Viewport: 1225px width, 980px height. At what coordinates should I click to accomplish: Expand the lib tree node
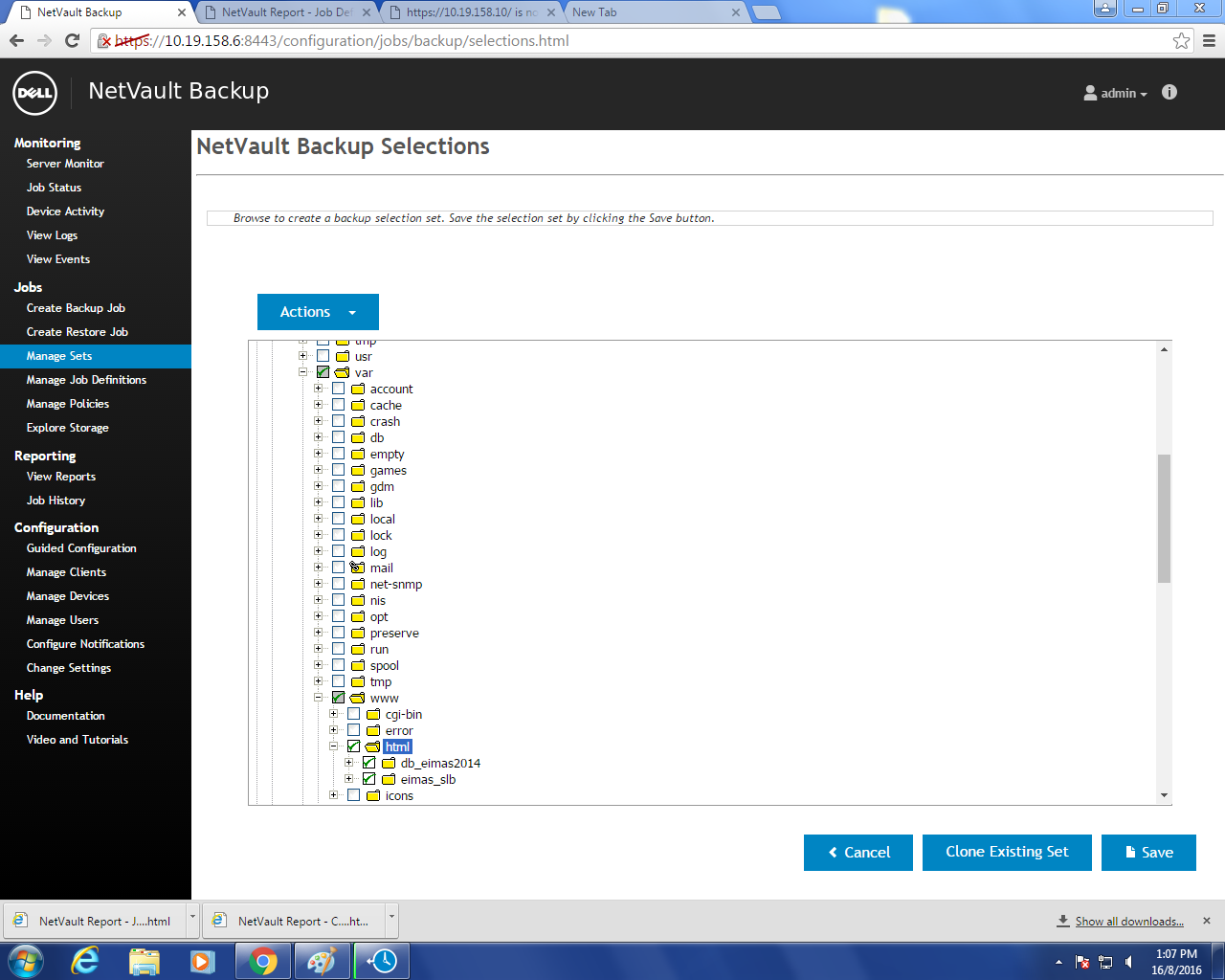[x=319, y=502]
